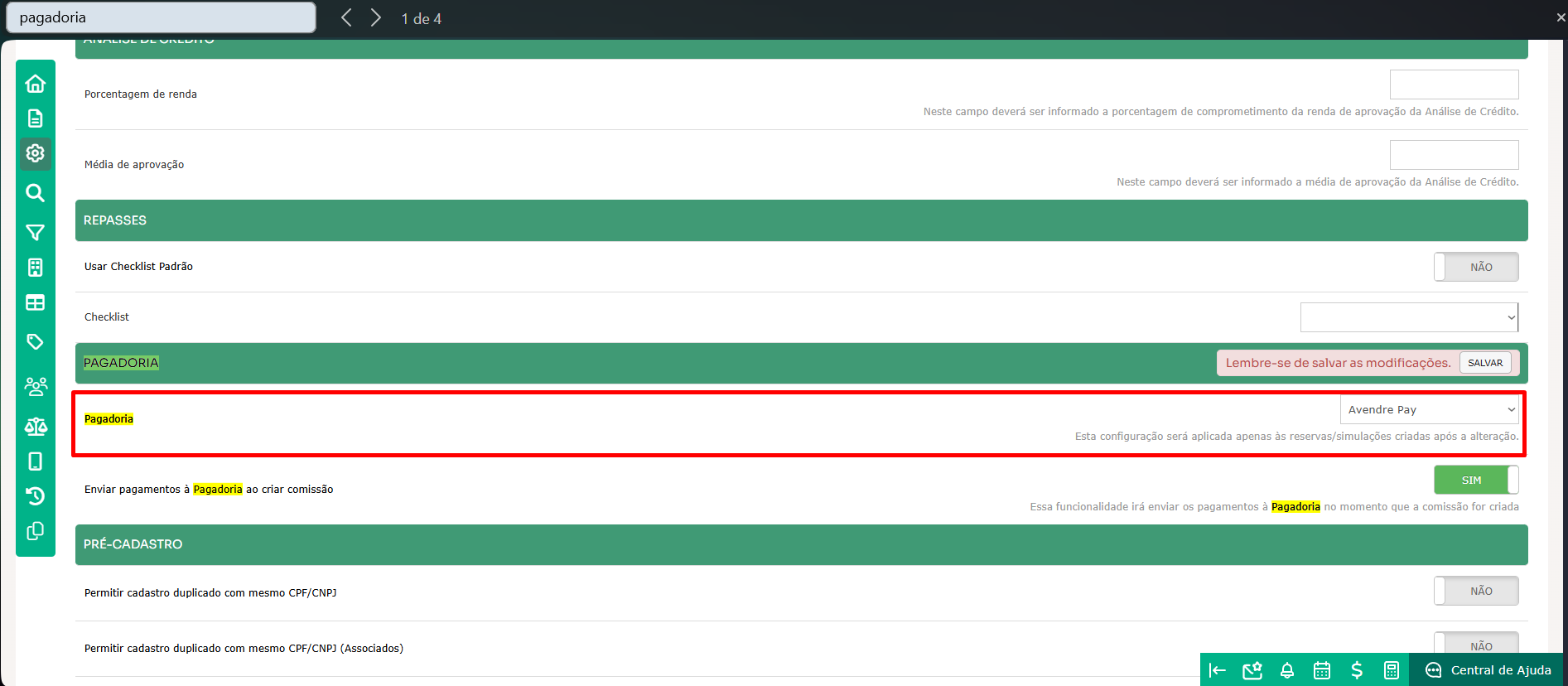
Task: Toggle Permitir cadastro duplicado com mesmo CPF/CNPJ switch
Action: [x=1476, y=591]
